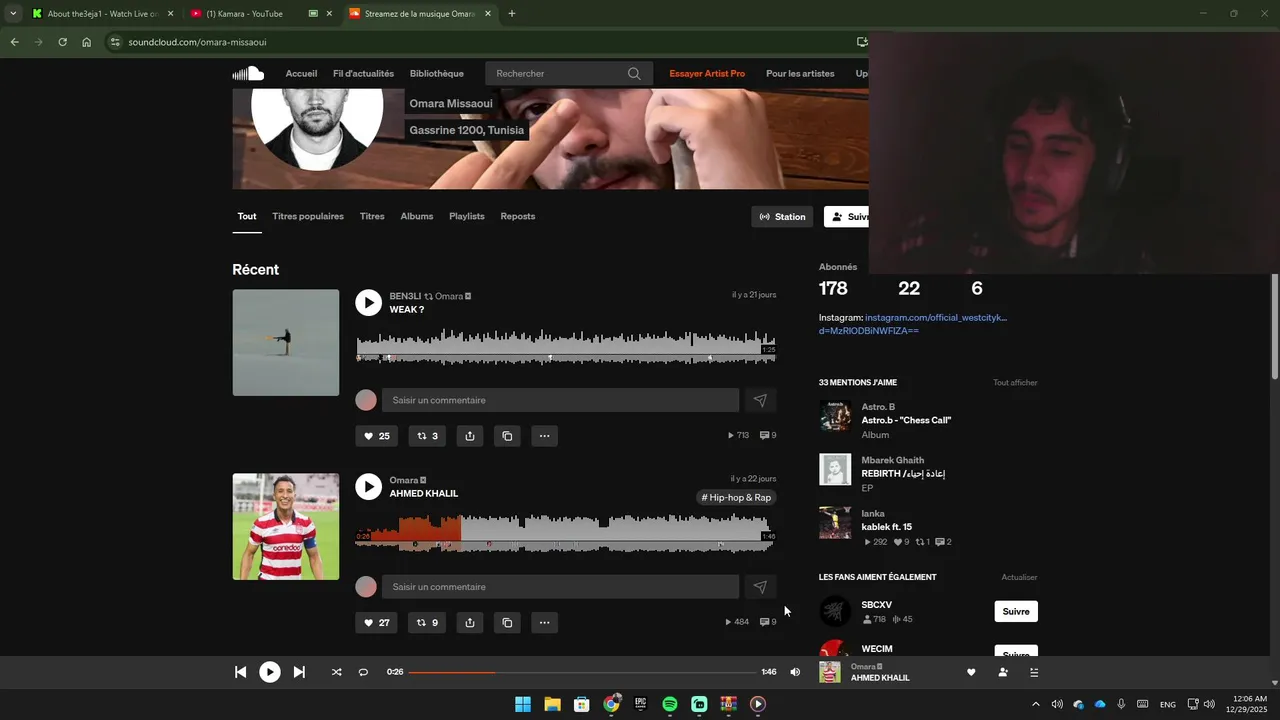The width and height of the screenshot is (1280, 720).
Task: Click the Station button
Action: coord(782,217)
